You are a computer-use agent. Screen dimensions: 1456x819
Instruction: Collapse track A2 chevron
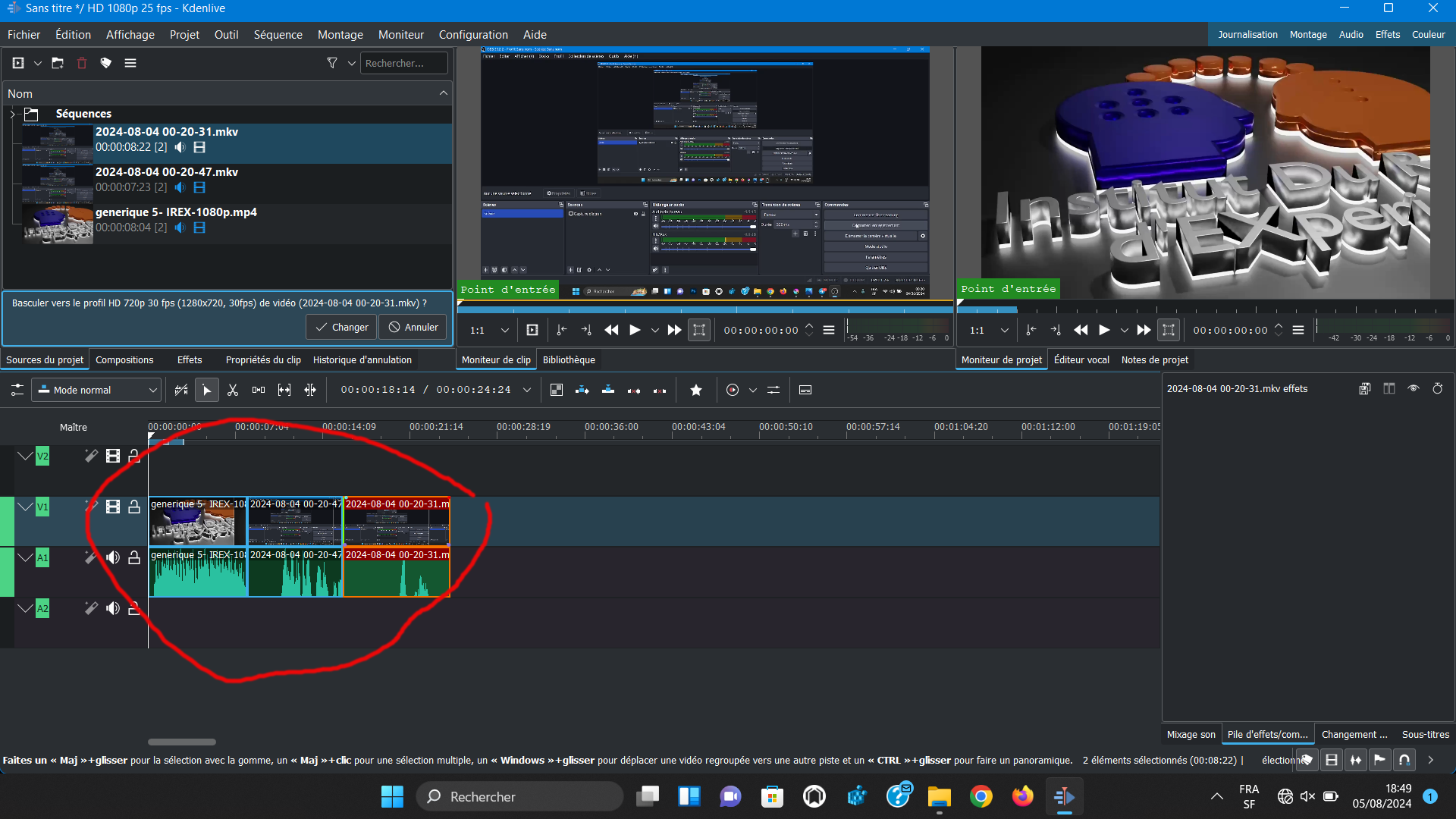[25, 608]
